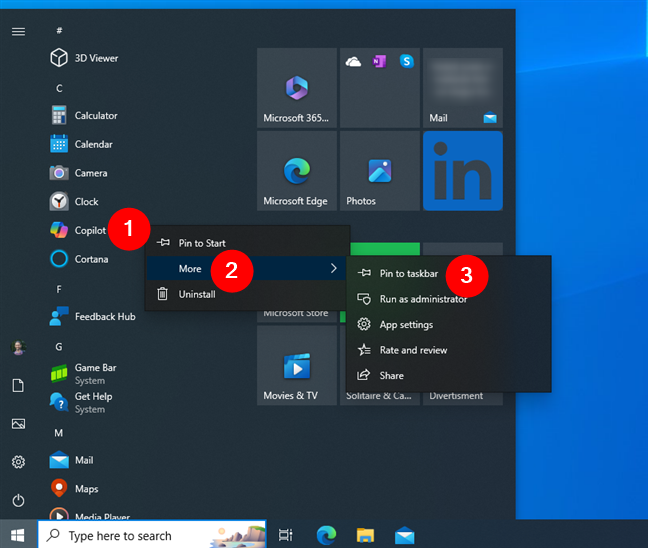This screenshot has height=548, width=648.
Task: Click the LinkedIn tile
Action: pos(462,171)
